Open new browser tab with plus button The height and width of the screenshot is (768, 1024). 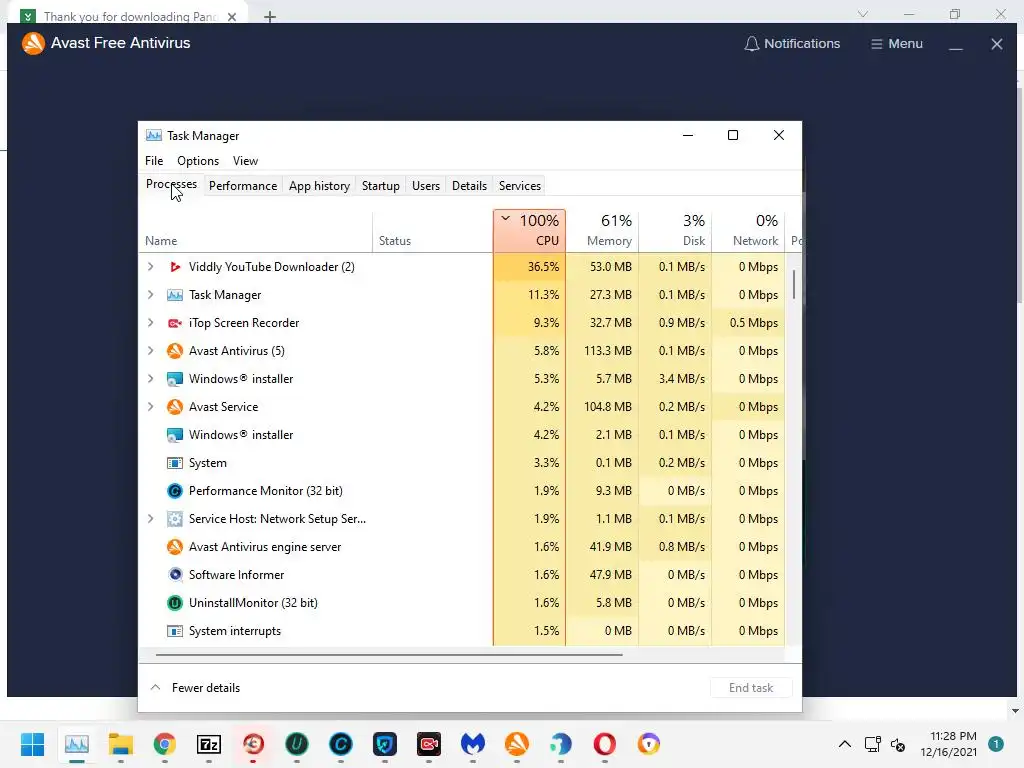[270, 17]
